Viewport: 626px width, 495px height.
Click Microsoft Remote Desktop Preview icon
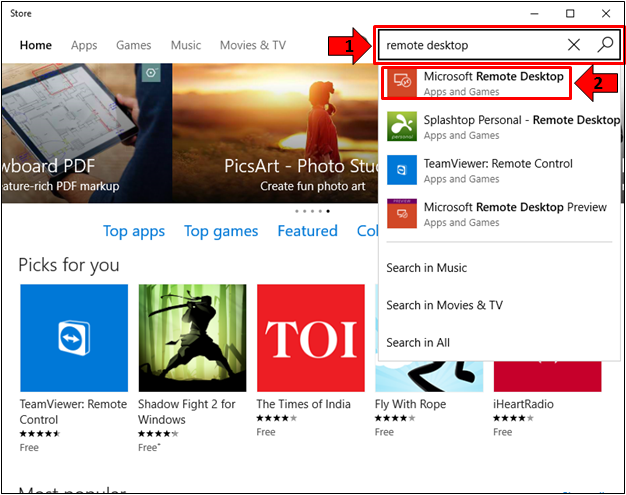(x=402, y=214)
